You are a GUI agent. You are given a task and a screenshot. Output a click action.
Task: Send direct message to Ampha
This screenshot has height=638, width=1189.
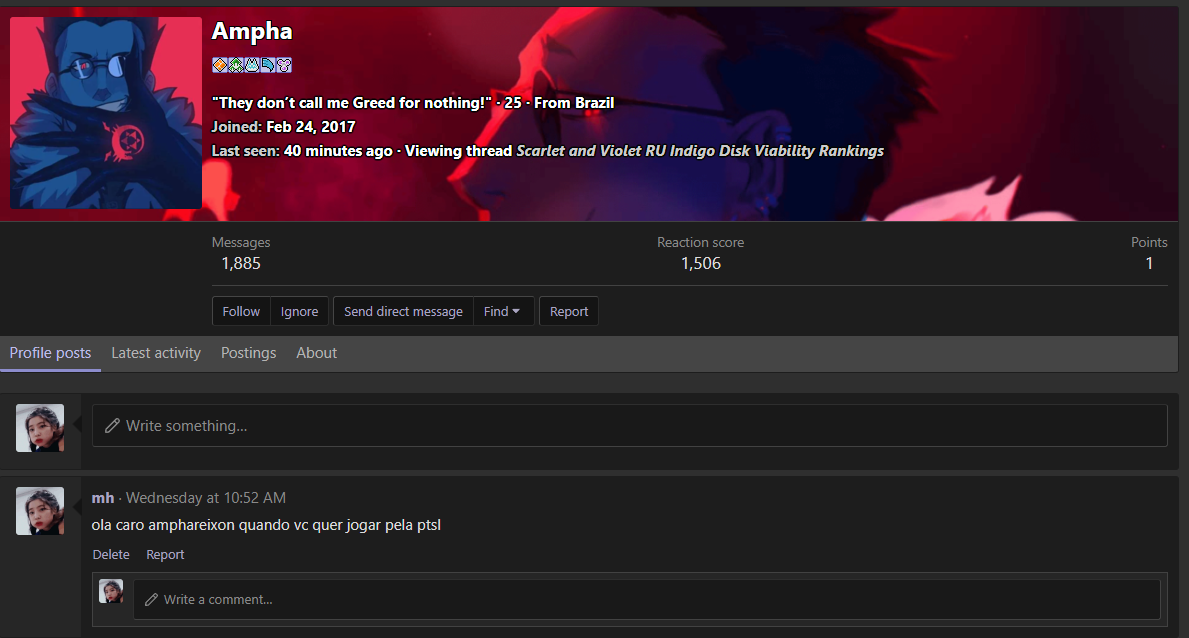pyautogui.click(x=403, y=311)
